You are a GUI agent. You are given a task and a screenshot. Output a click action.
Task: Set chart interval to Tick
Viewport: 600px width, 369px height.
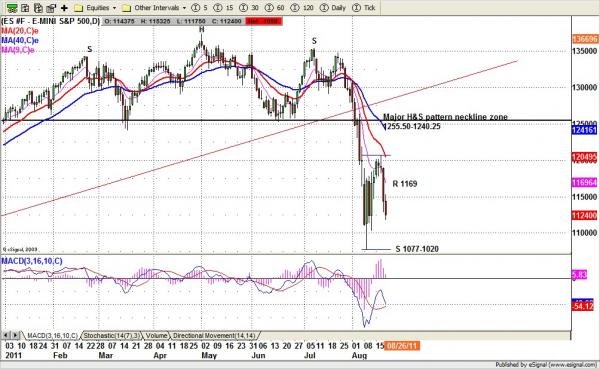(x=363, y=7)
